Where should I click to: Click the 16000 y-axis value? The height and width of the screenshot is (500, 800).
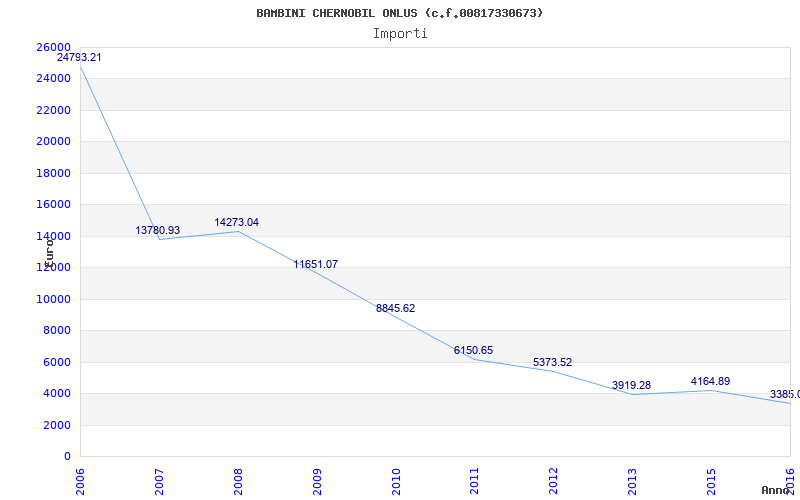tap(53, 204)
